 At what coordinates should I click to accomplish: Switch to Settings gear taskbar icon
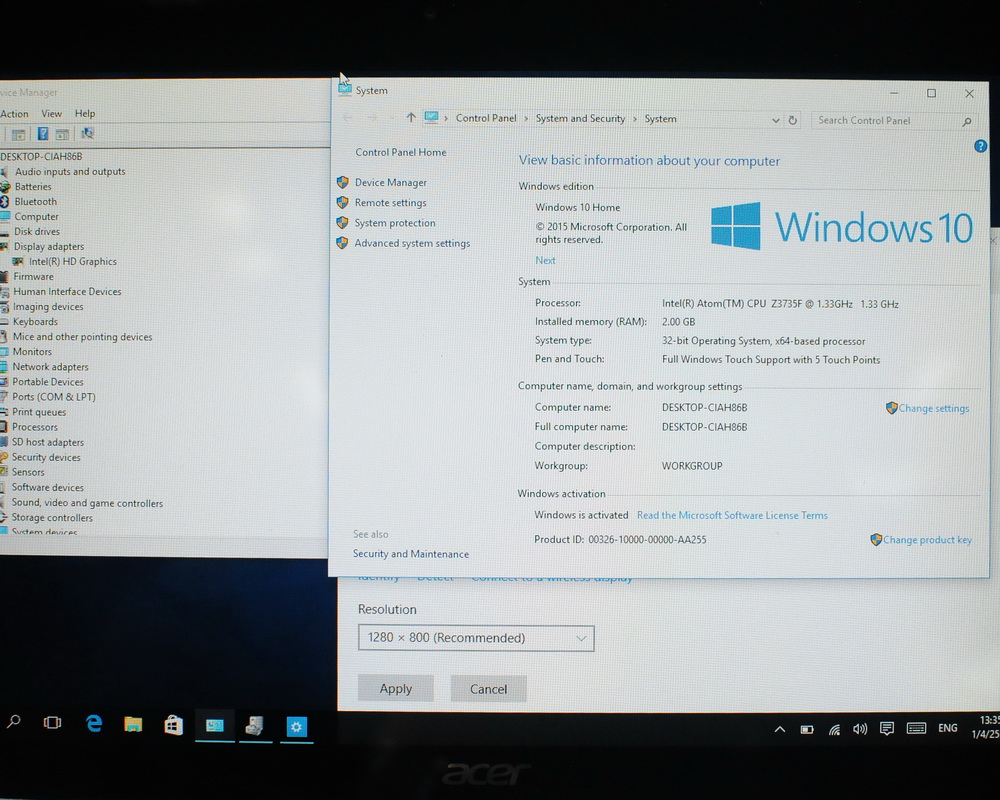click(297, 727)
